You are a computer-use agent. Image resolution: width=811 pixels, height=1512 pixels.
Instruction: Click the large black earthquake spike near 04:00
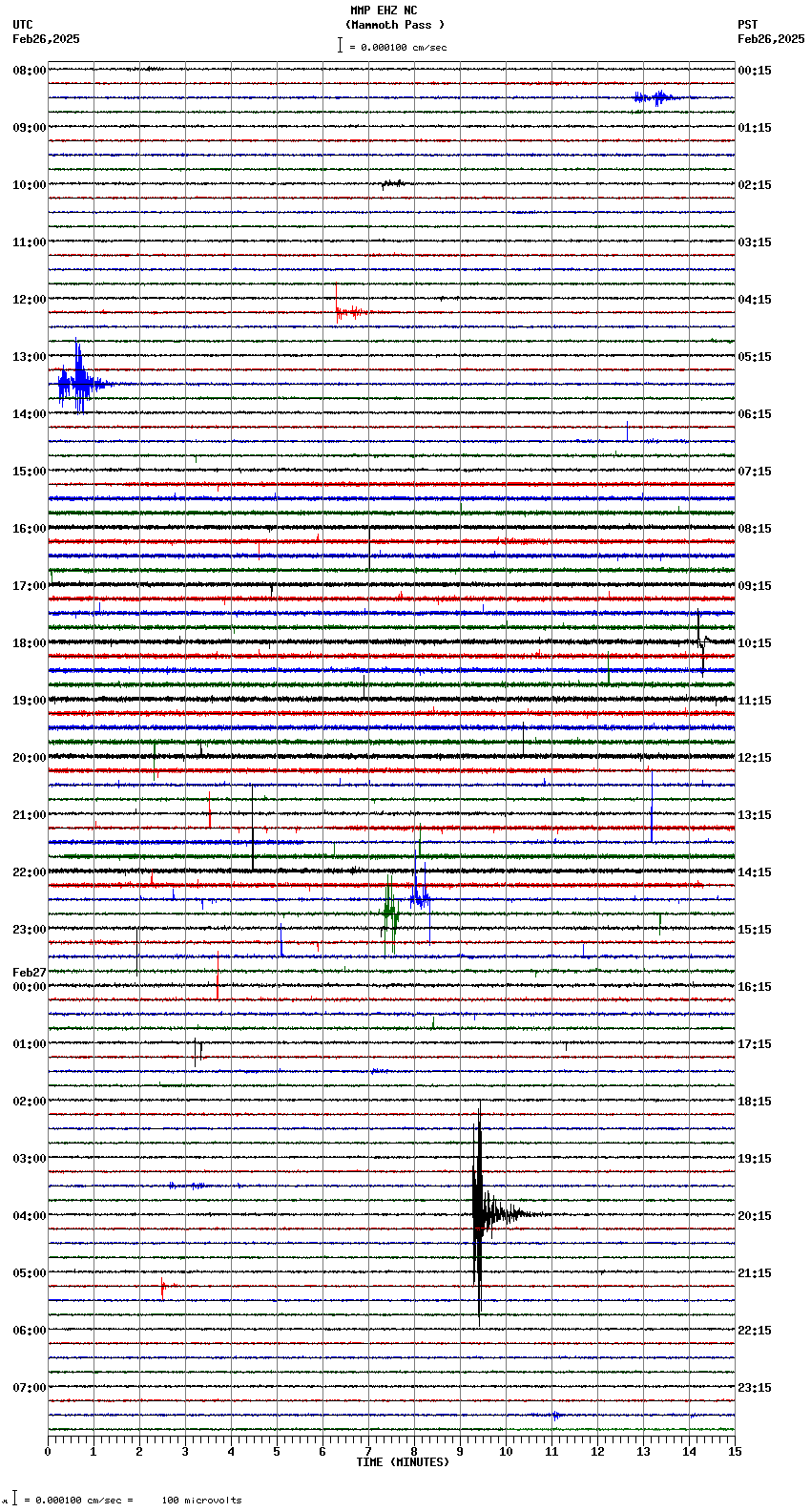[x=479, y=1214]
